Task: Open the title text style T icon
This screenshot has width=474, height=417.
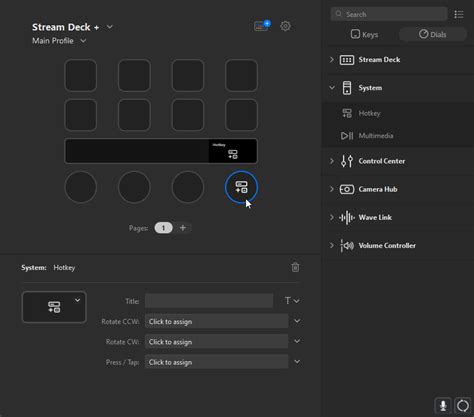Action: [288, 301]
